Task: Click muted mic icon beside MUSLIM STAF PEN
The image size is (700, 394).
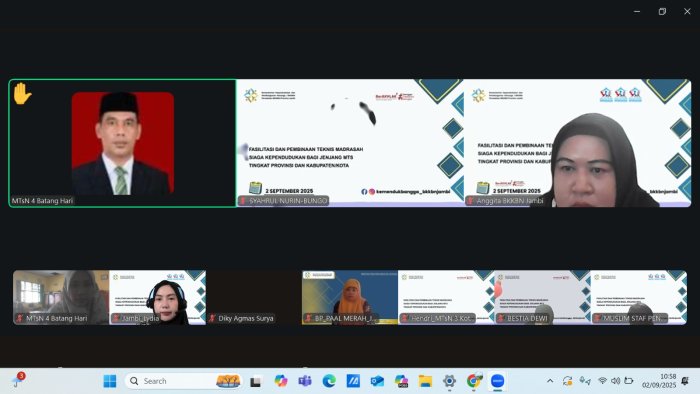Action: click(597, 318)
